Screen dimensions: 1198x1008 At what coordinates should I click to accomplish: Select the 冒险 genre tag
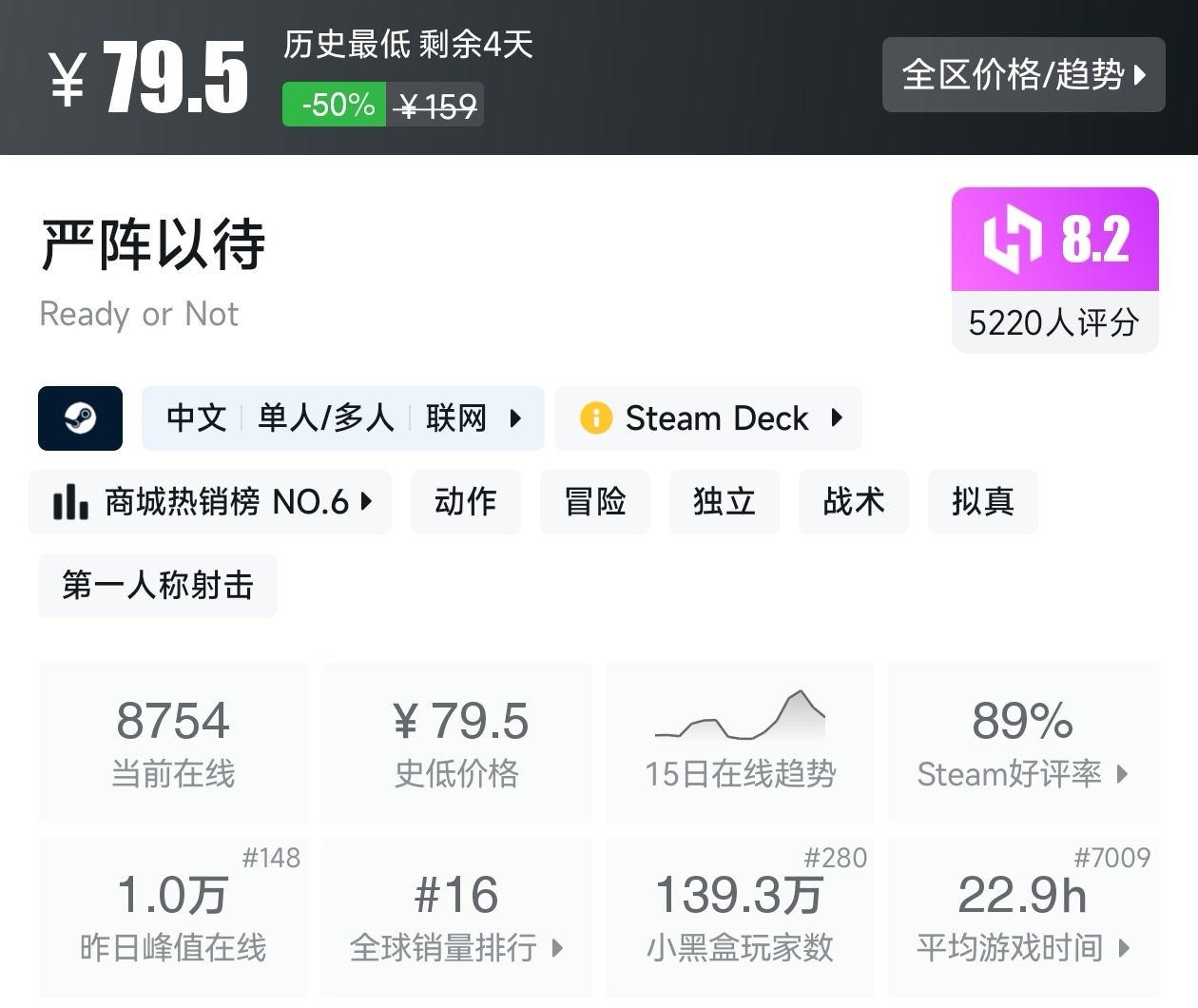click(595, 501)
